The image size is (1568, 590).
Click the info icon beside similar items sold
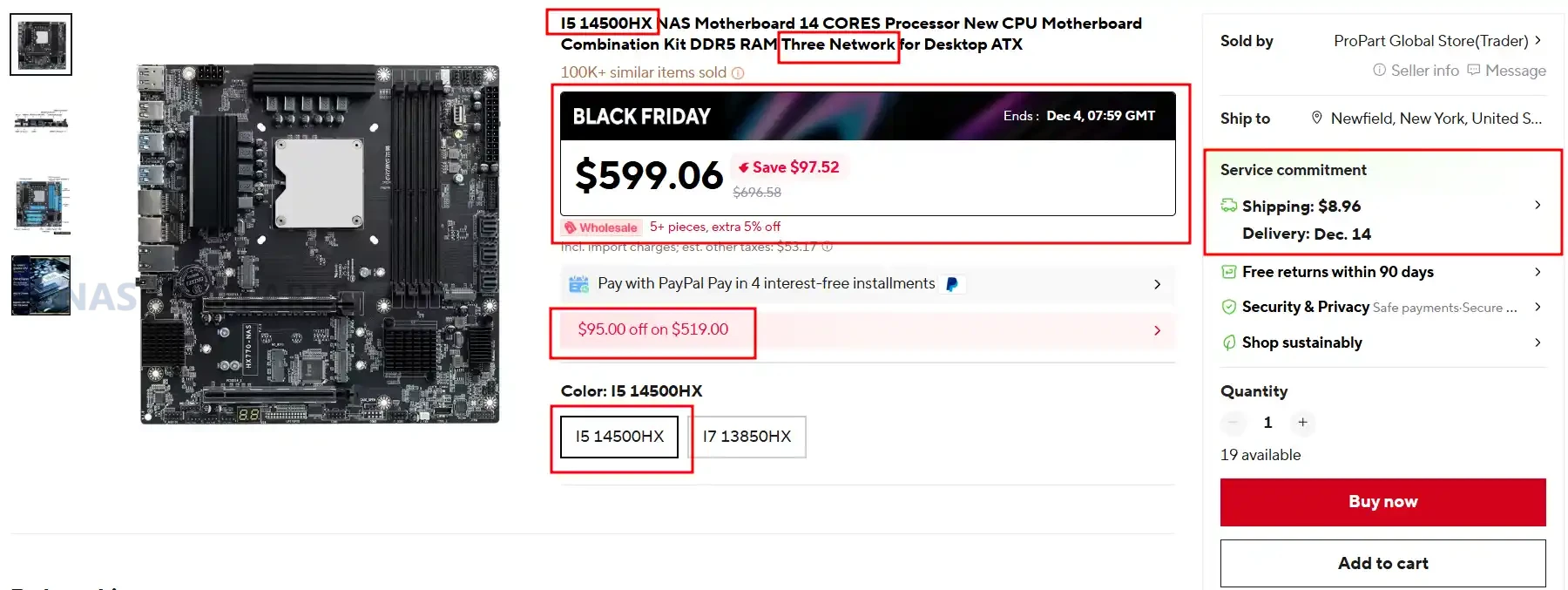[738, 73]
